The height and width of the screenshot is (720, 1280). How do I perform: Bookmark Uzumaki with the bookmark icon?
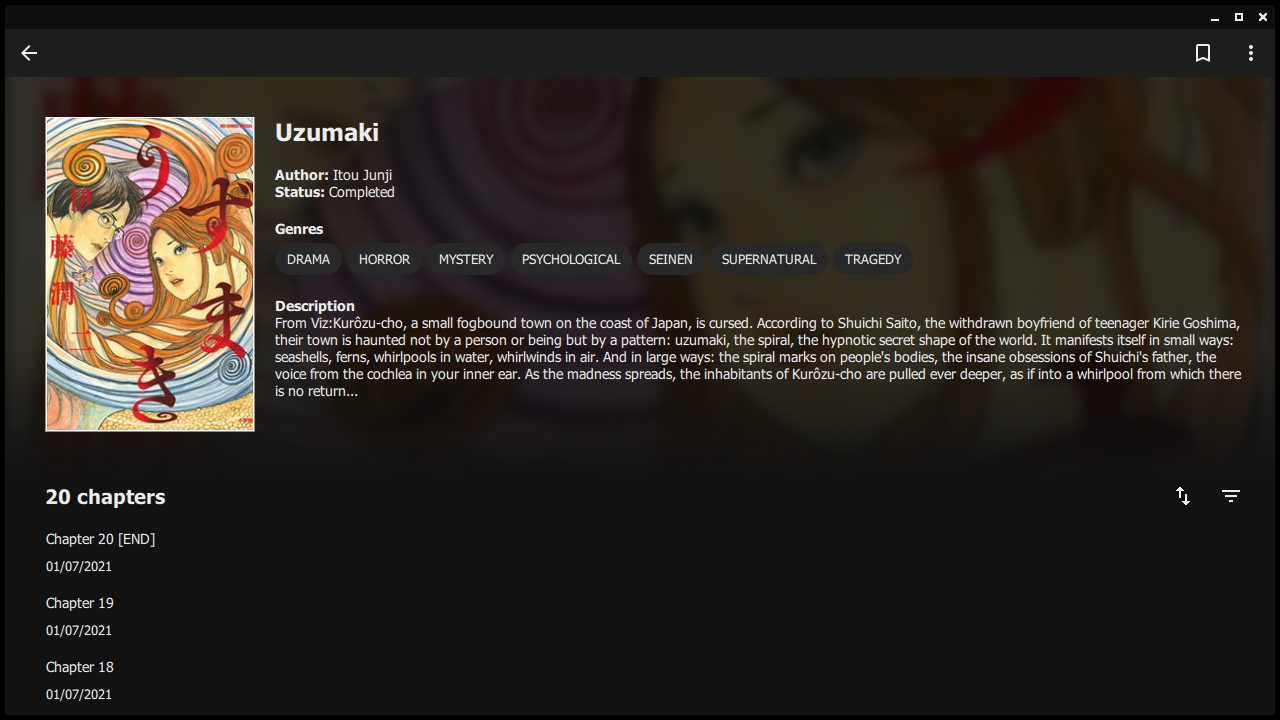tap(1203, 53)
